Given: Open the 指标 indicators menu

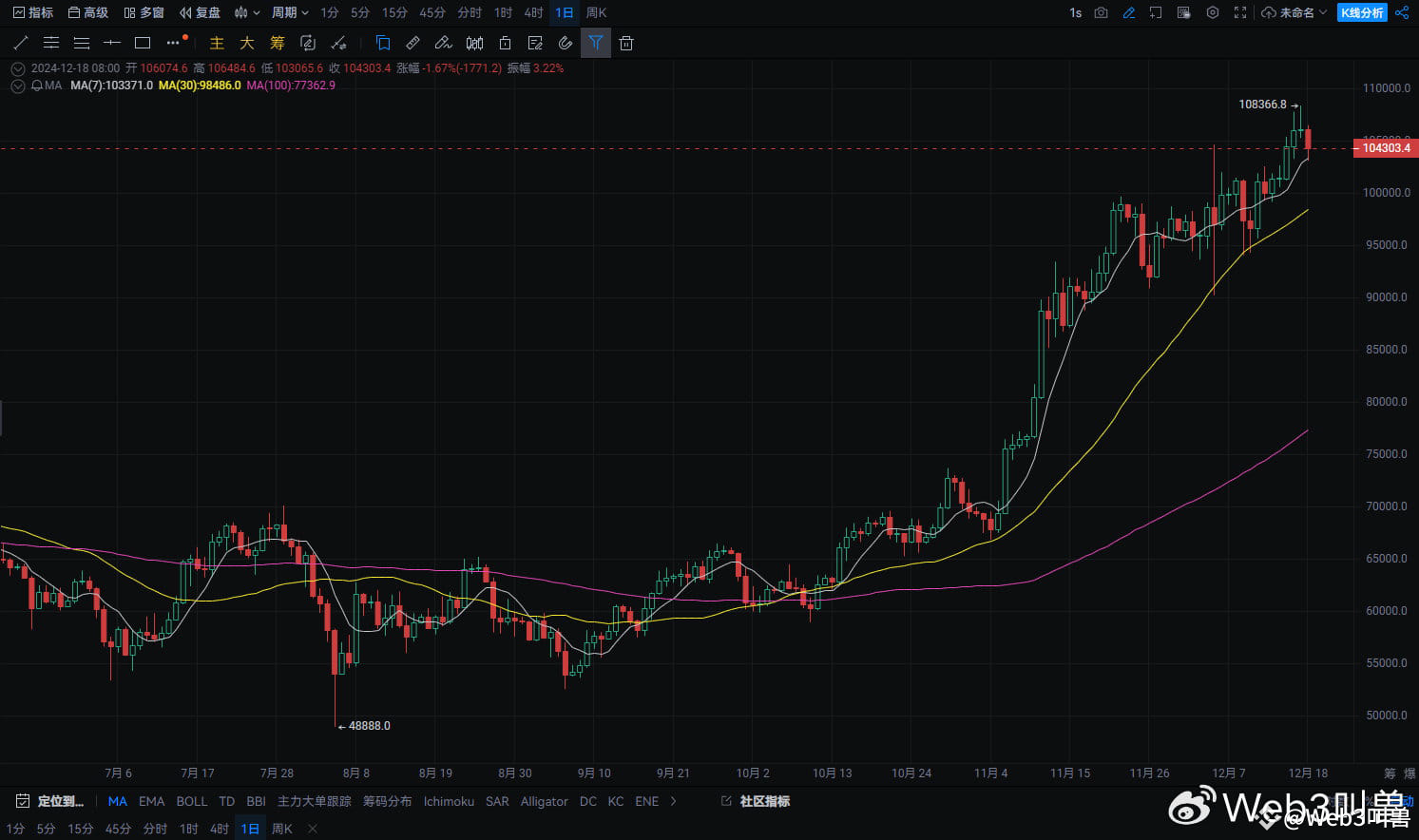Looking at the screenshot, I should coord(32,12).
